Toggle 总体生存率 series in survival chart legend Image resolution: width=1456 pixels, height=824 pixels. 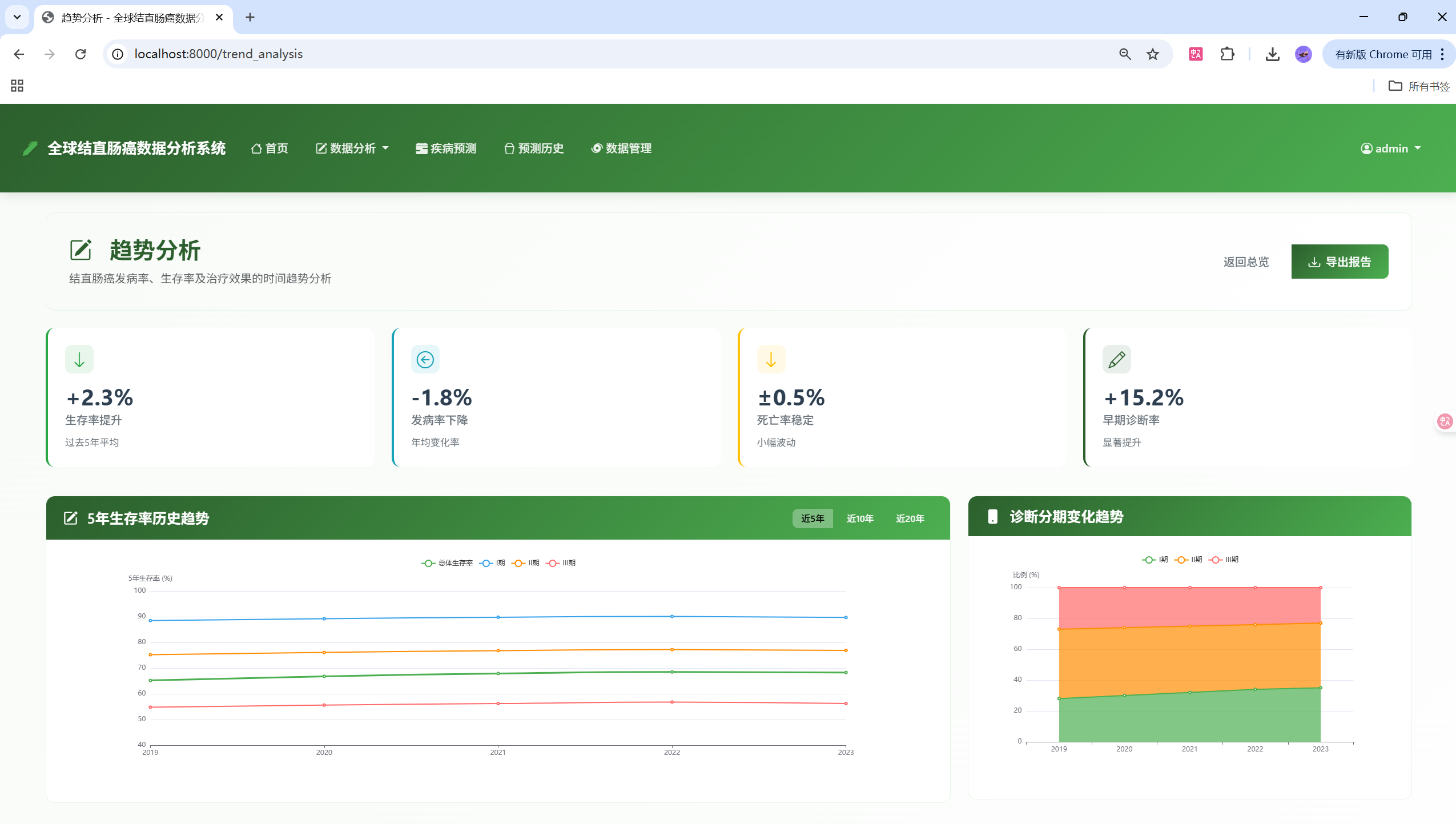click(x=447, y=563)
